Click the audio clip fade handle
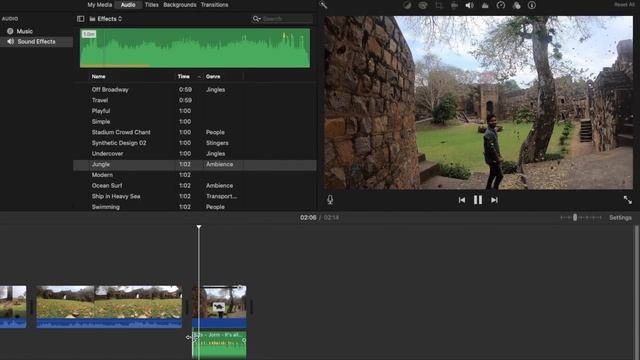Image resolution: width=640 pixels, height=360 pixels. coord(244,340)
